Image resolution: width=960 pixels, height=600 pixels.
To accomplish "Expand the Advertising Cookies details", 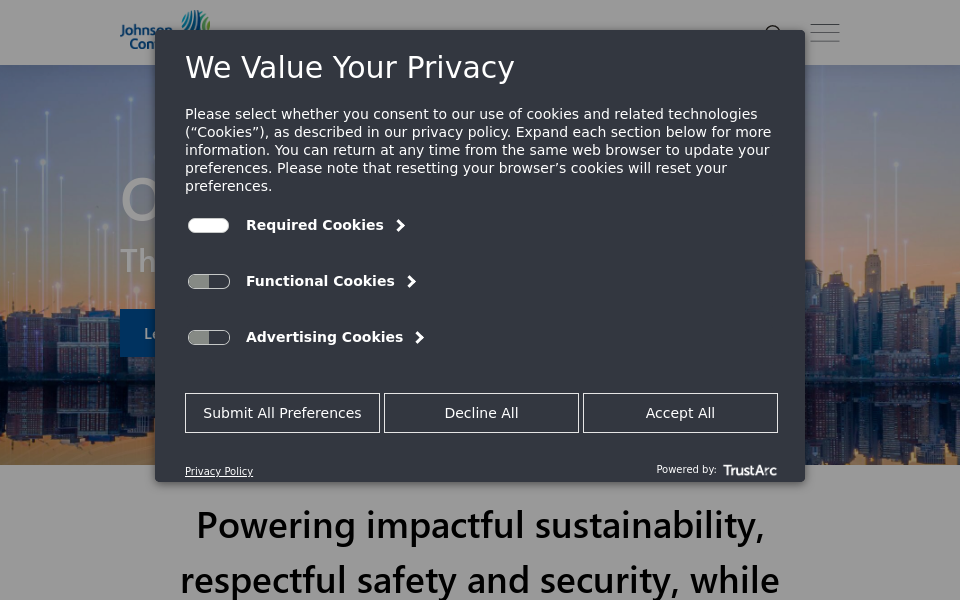I will pyautogui.click(x=418, y=337).
